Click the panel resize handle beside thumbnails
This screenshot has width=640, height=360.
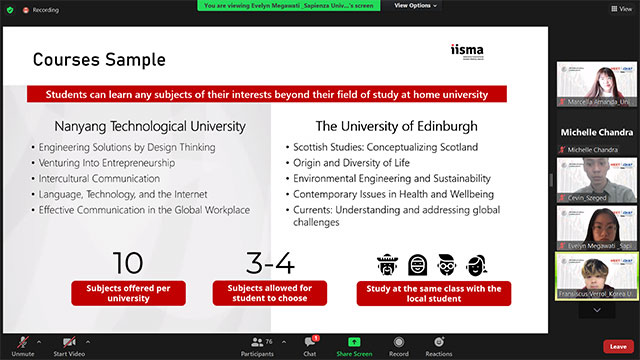pyautogui.click(x=551, y=180)
